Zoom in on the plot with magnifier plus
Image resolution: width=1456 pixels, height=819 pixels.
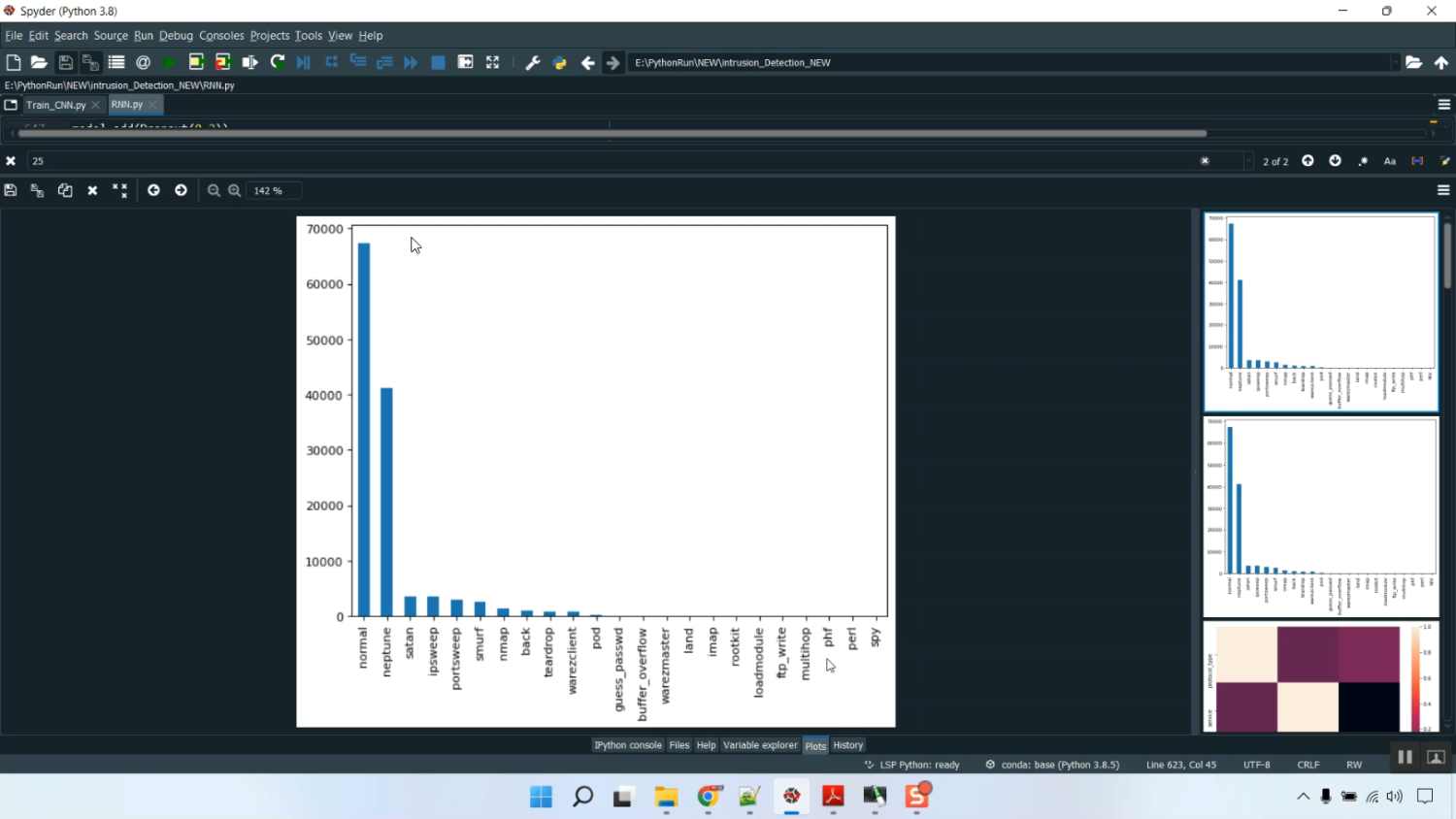[x=235, y=191]
